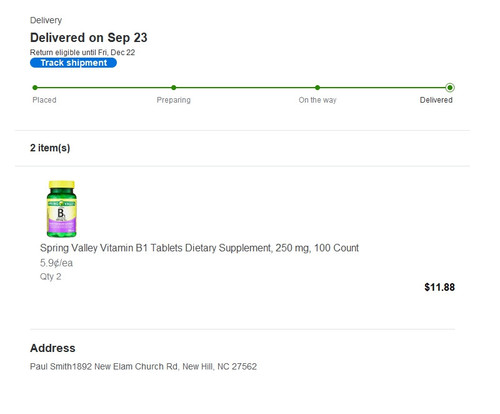Viewport: 500px width, 414px height.
Task: Click the Placed step label
Action: 44,100
